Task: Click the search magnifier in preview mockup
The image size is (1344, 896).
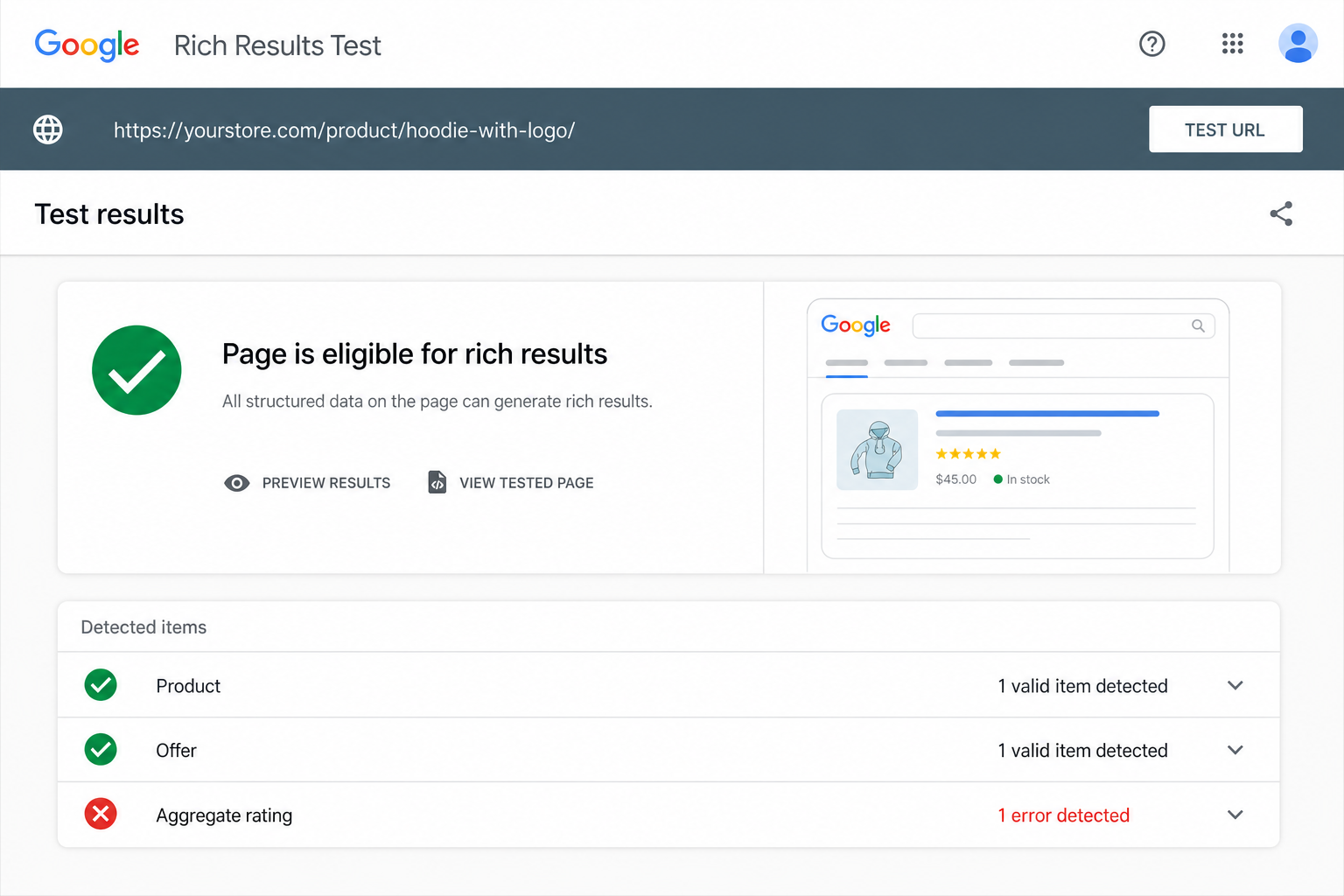Action: pos(1198,325)
